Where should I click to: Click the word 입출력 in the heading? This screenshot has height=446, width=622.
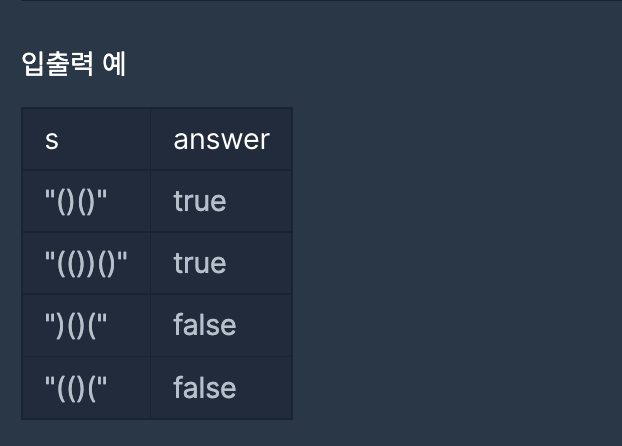58,64
